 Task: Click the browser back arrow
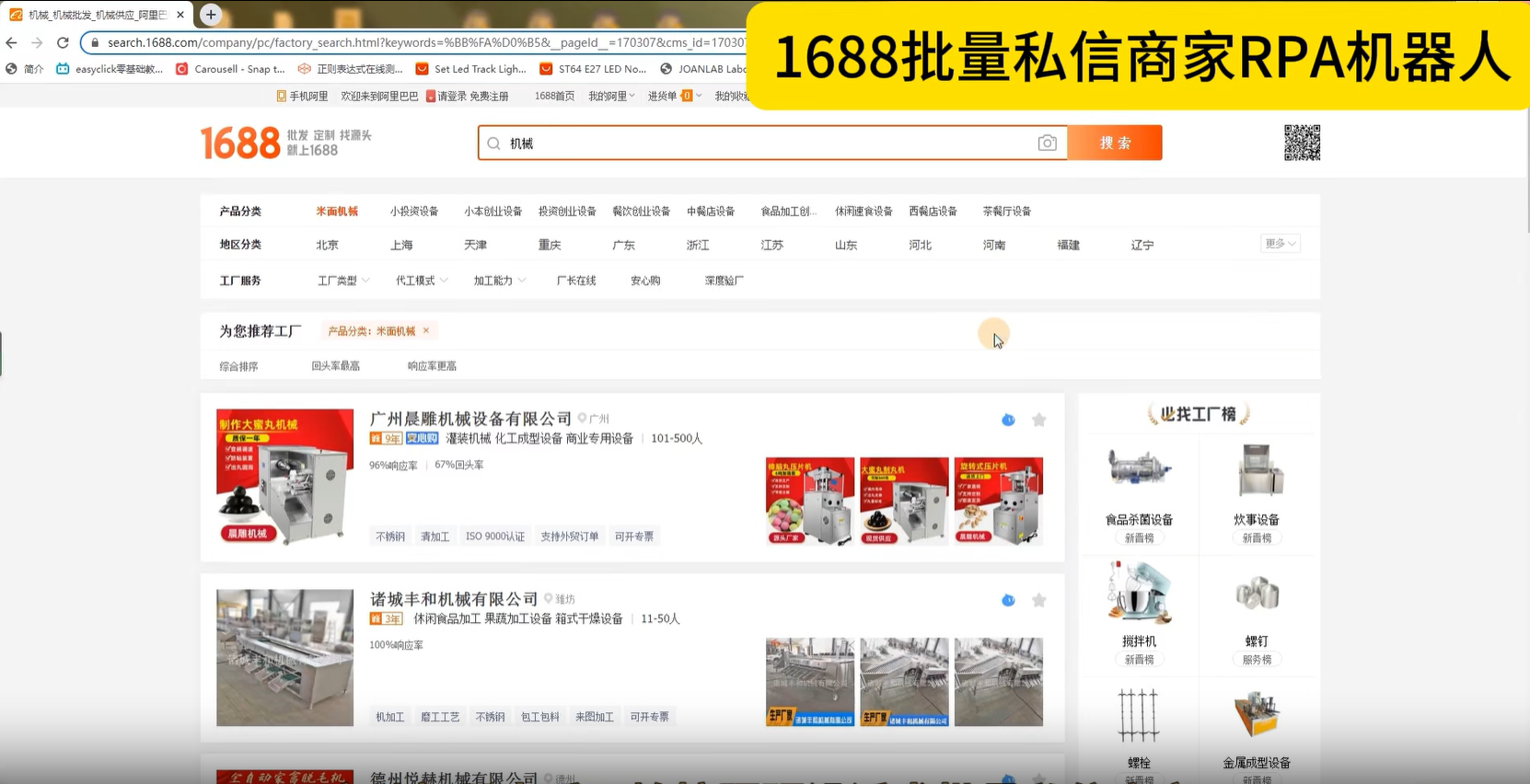click(11, 42)
